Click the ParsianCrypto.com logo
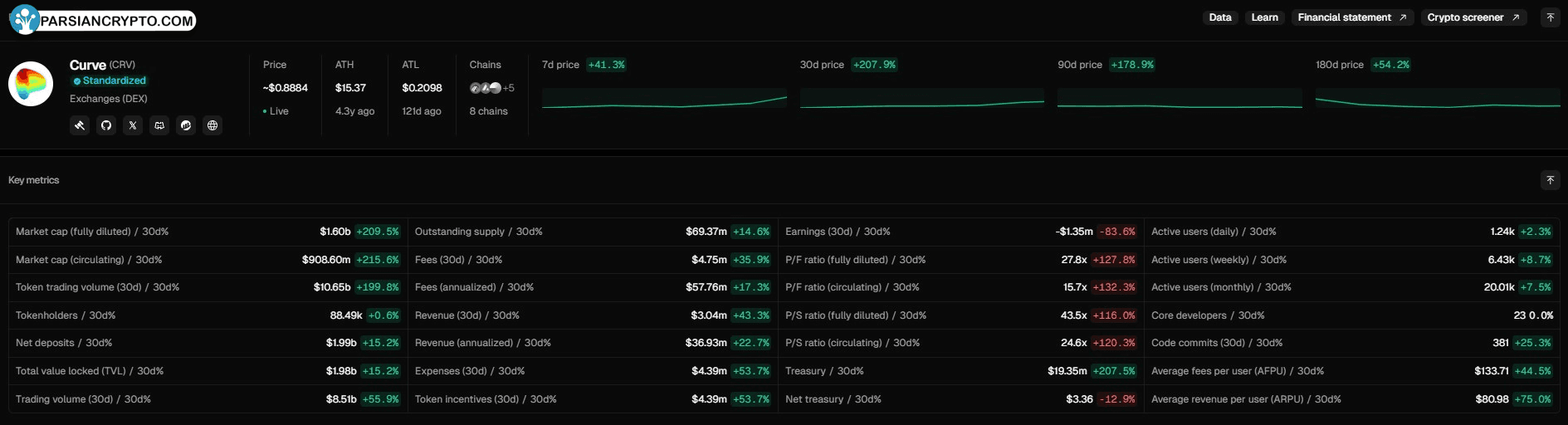 click(x=103, y=20)
